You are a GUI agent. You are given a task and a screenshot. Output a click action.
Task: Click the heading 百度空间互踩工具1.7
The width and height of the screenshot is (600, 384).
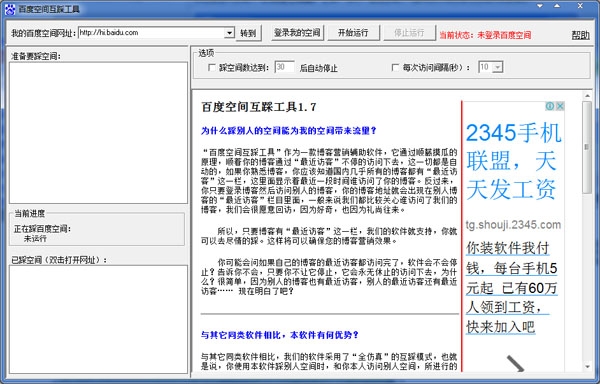[259, 107]
